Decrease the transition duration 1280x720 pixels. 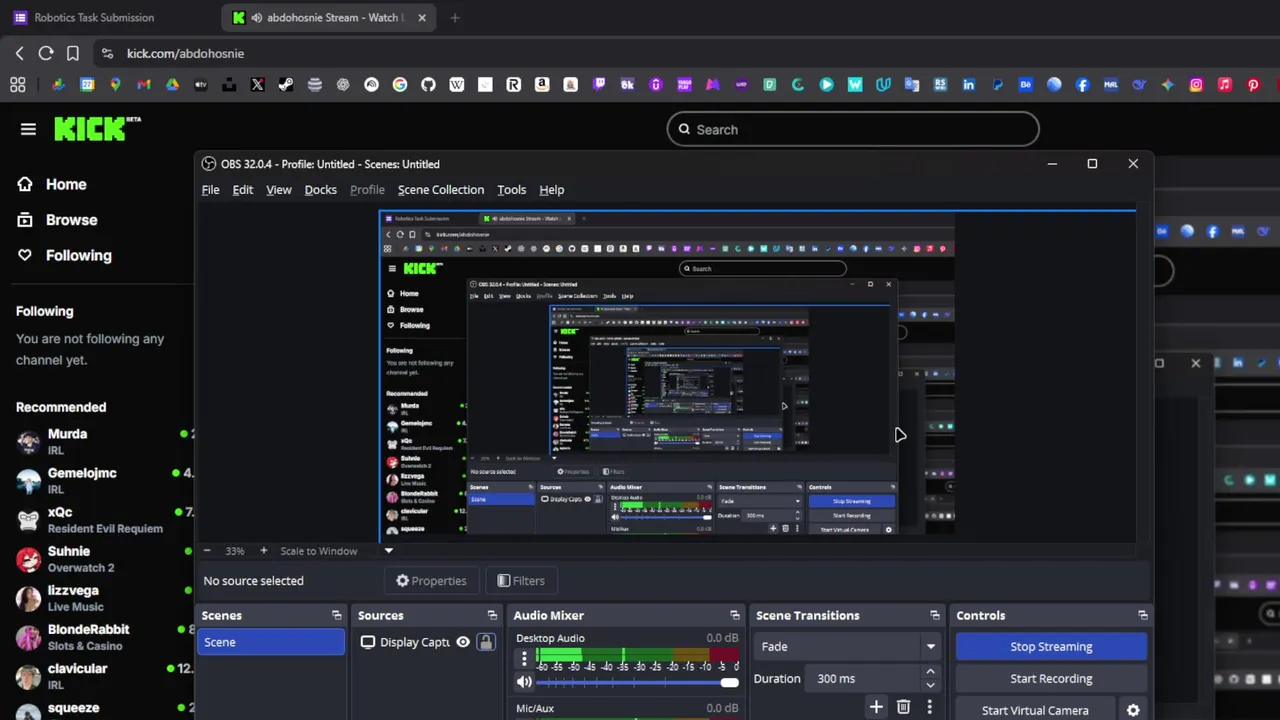coord(930,685)
